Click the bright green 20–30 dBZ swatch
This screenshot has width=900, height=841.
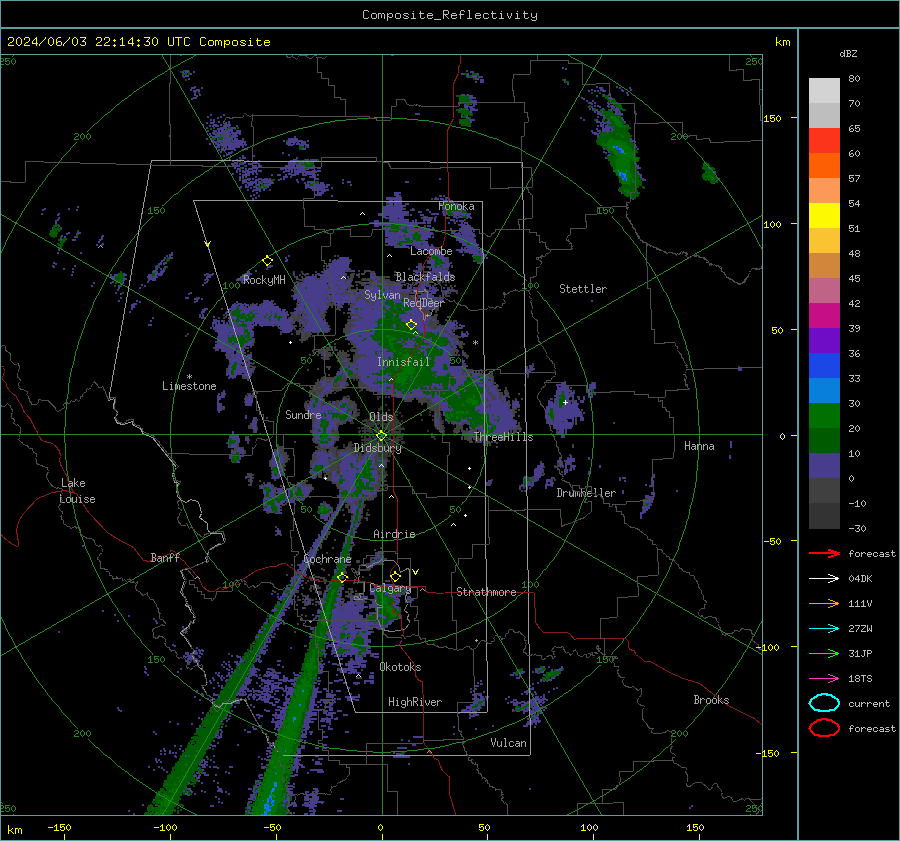(x=824, y=416)
